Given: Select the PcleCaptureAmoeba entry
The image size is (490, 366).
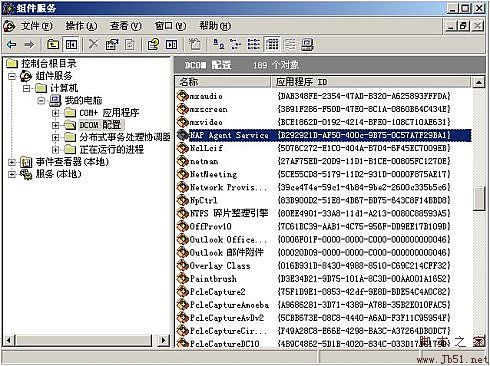Looking at the screenshot, I should point(229,305).
